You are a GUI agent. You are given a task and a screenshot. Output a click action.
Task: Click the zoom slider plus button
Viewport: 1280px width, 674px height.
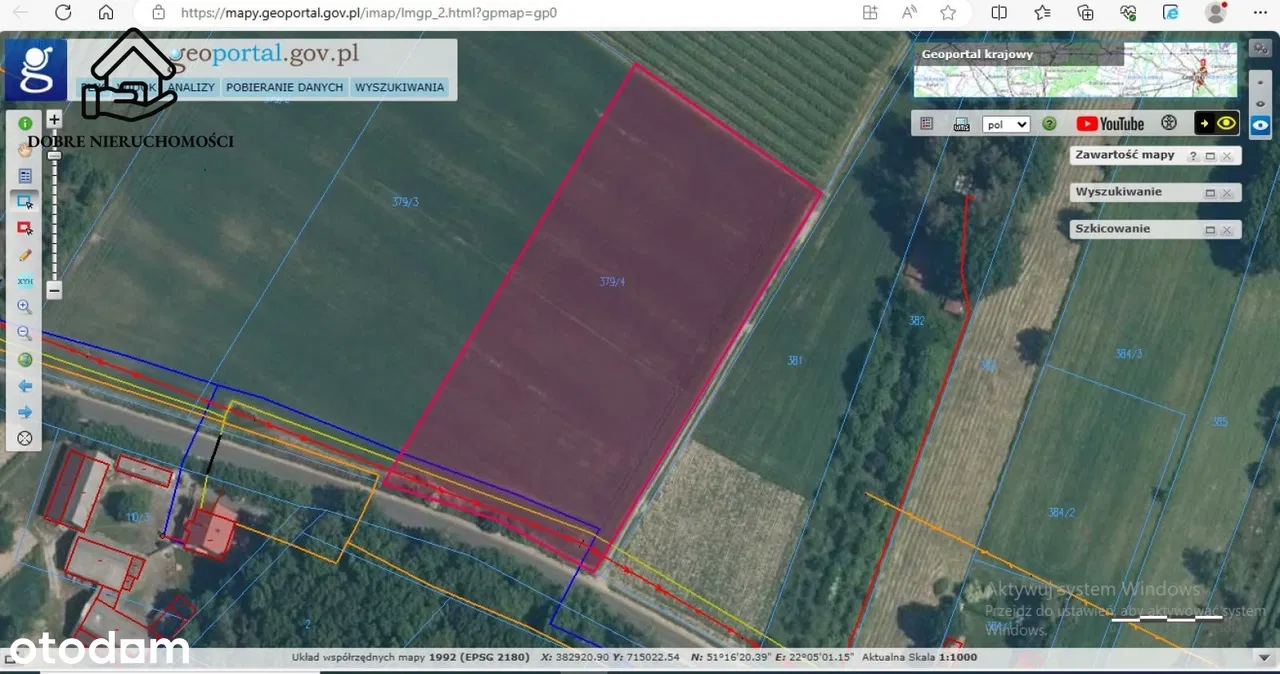point(54,119)
